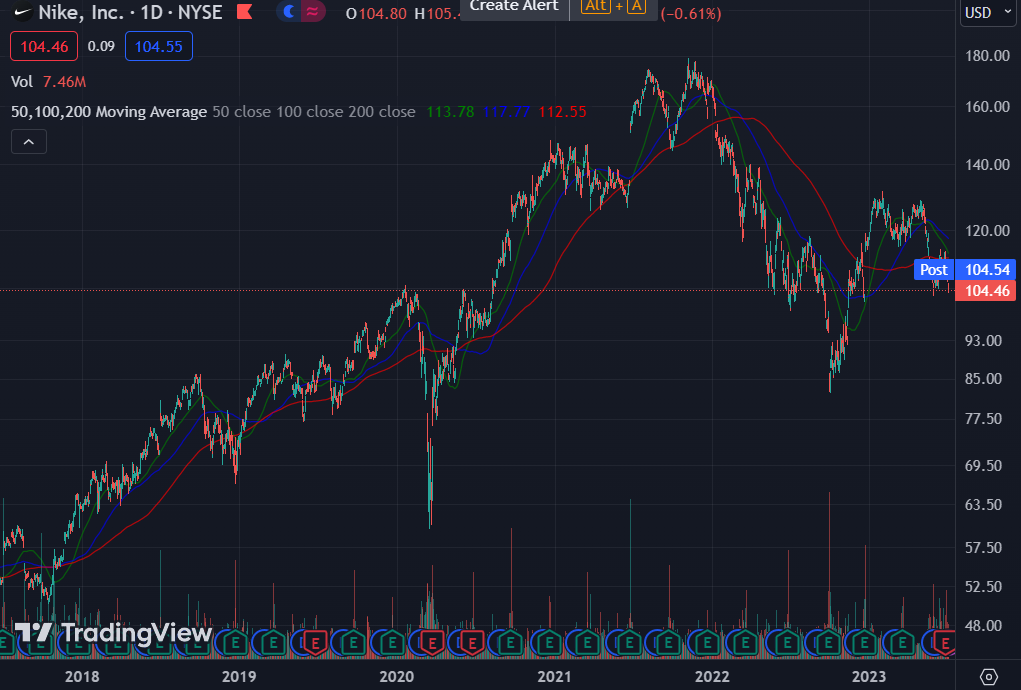Click the green earnings marker just before the 2023 red one
This screenshot has height=690, width=1021.
[x=902, y=644]
